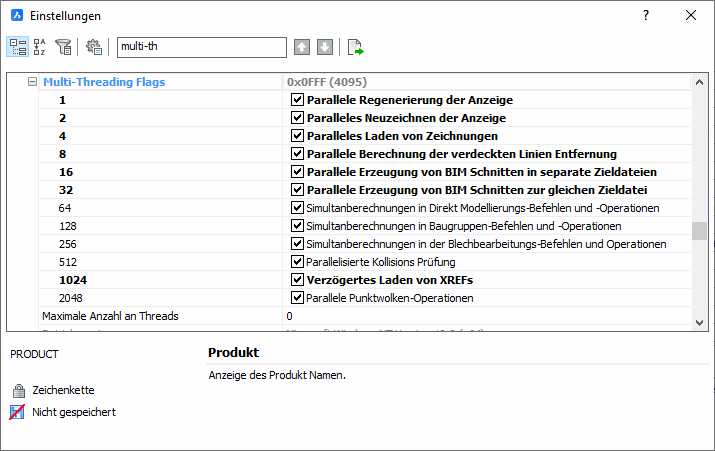
Task: Toggle Parallelisierte Kollisions Prüfung checkbox
Action: [297, 262]
